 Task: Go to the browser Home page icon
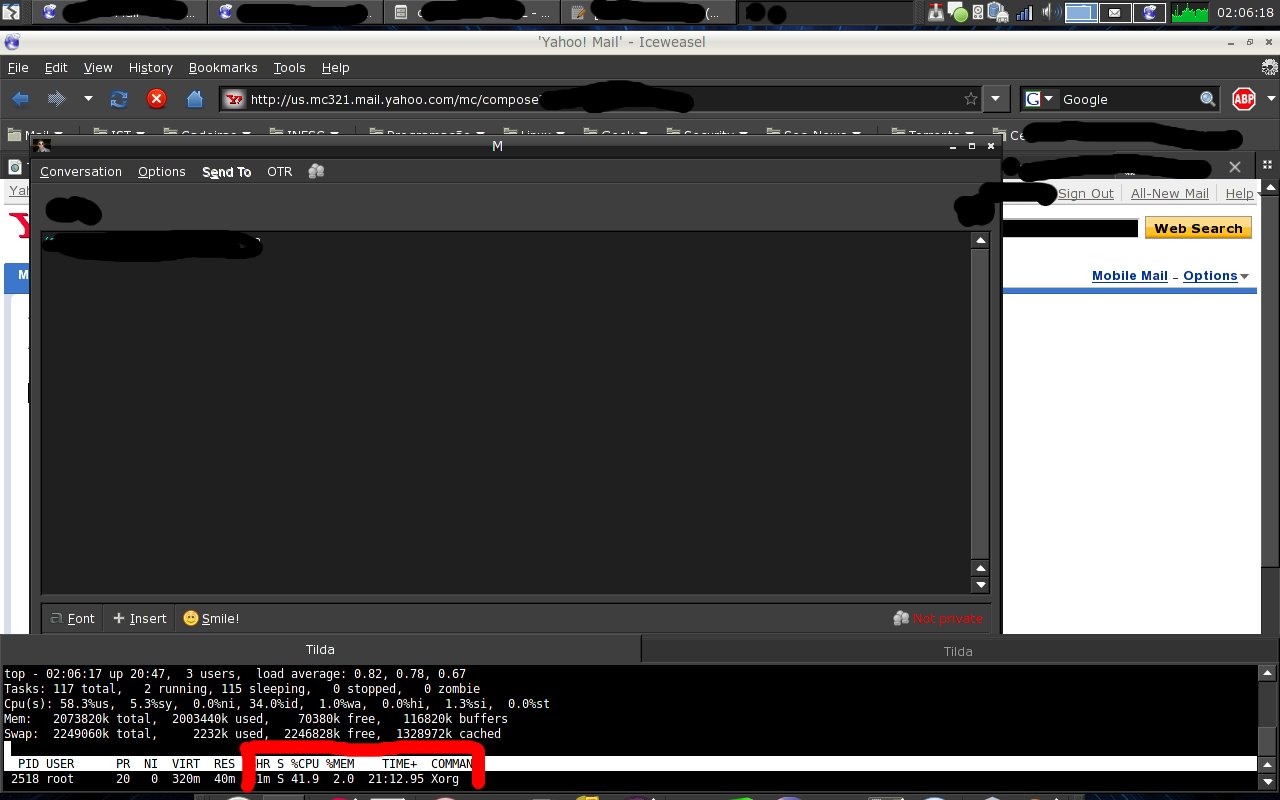click(196, 99)
